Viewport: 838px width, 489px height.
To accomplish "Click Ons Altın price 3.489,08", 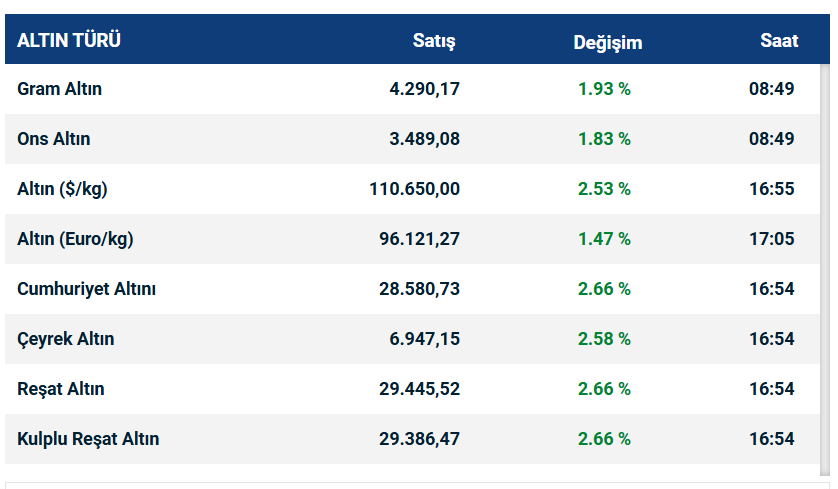I will coord(424,139).
